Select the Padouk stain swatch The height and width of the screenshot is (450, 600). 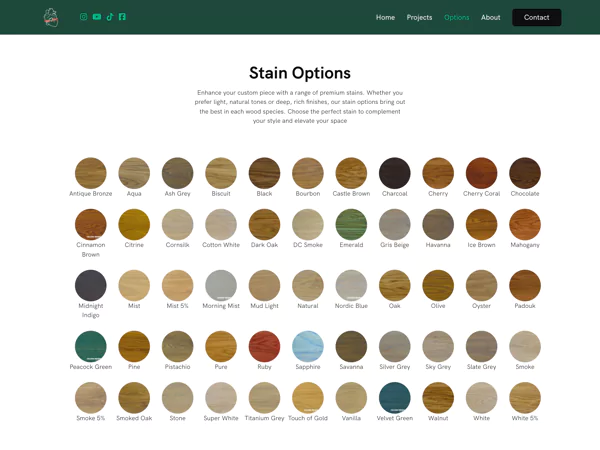(x=525, y=285)
